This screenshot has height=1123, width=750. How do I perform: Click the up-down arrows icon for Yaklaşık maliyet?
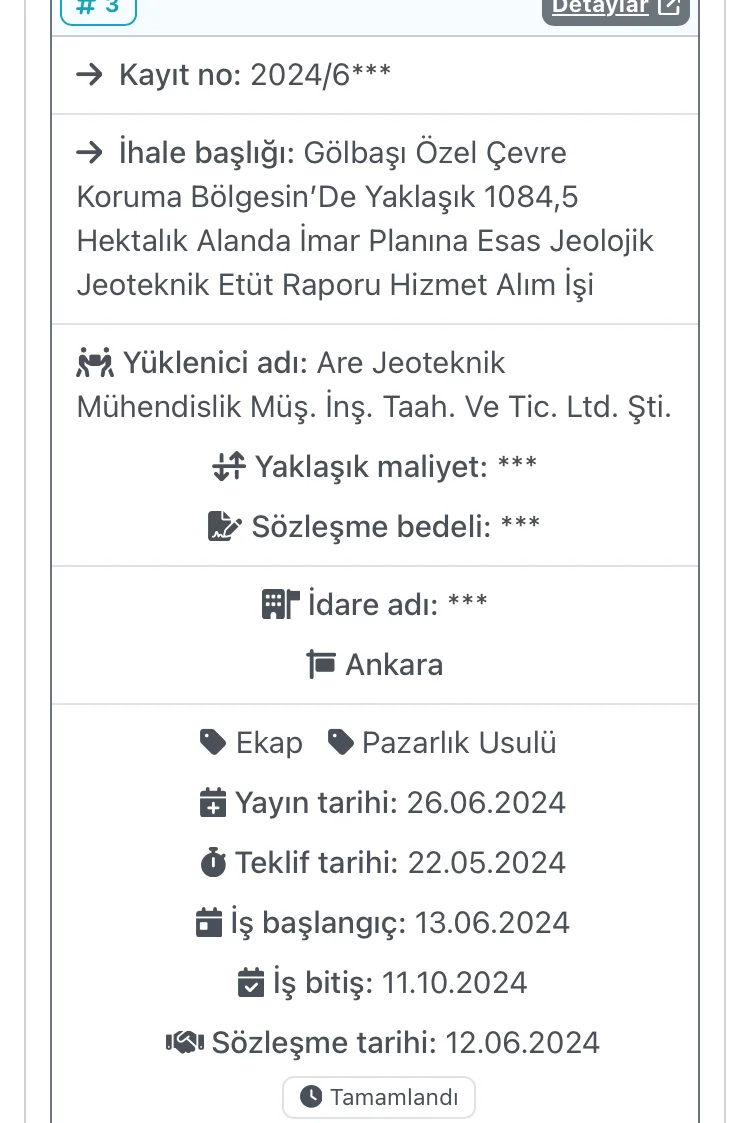[228, 466]
